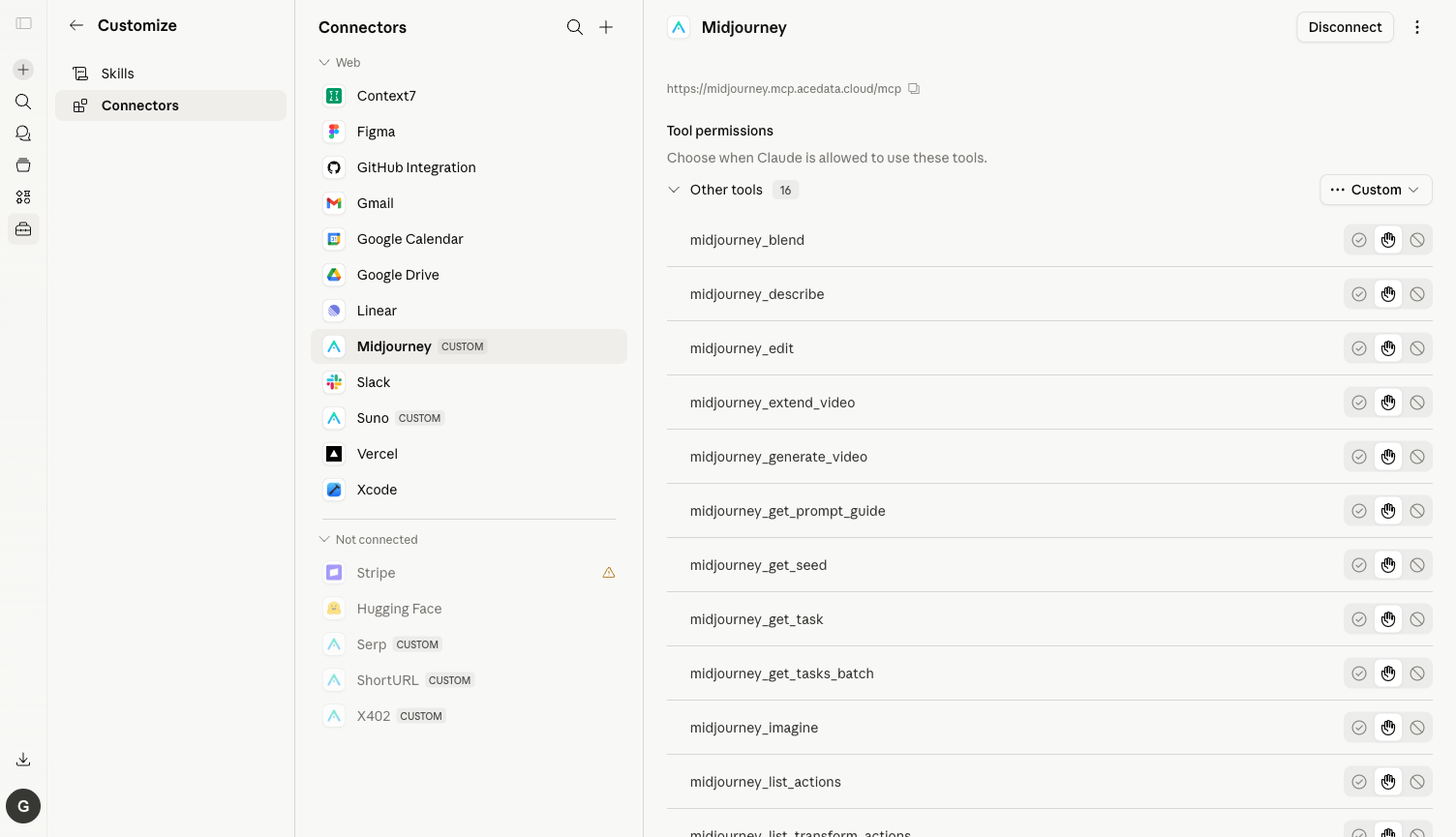Click the midjourney_blend tool name

(747, 240)
